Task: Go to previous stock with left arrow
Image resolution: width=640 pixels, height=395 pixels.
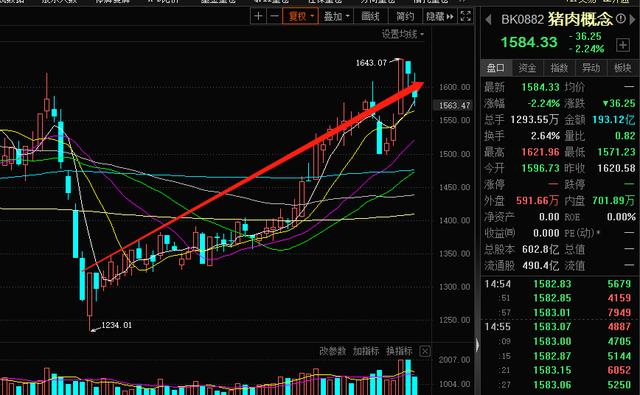Action: pyautogui.click(x=488, y=19)
